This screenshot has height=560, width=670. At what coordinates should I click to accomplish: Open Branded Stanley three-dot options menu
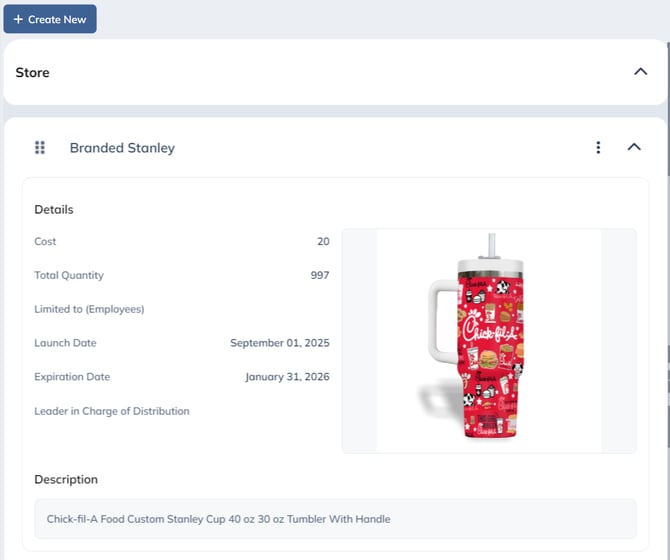pyautogui.click(x=598, y=148)
